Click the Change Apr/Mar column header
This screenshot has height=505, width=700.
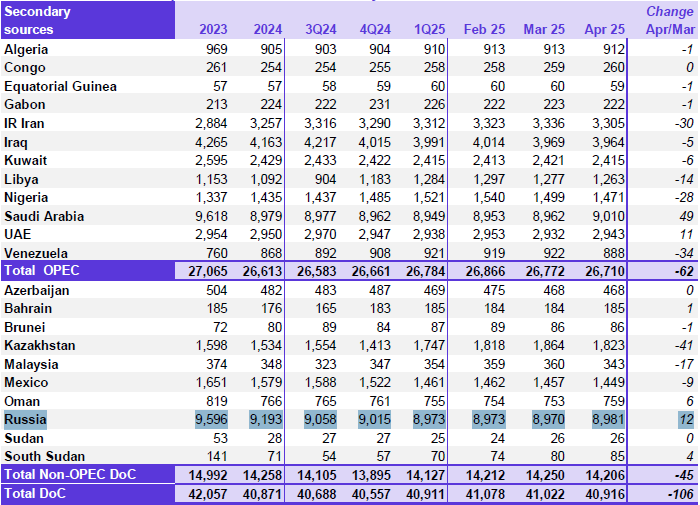[669, 21]
